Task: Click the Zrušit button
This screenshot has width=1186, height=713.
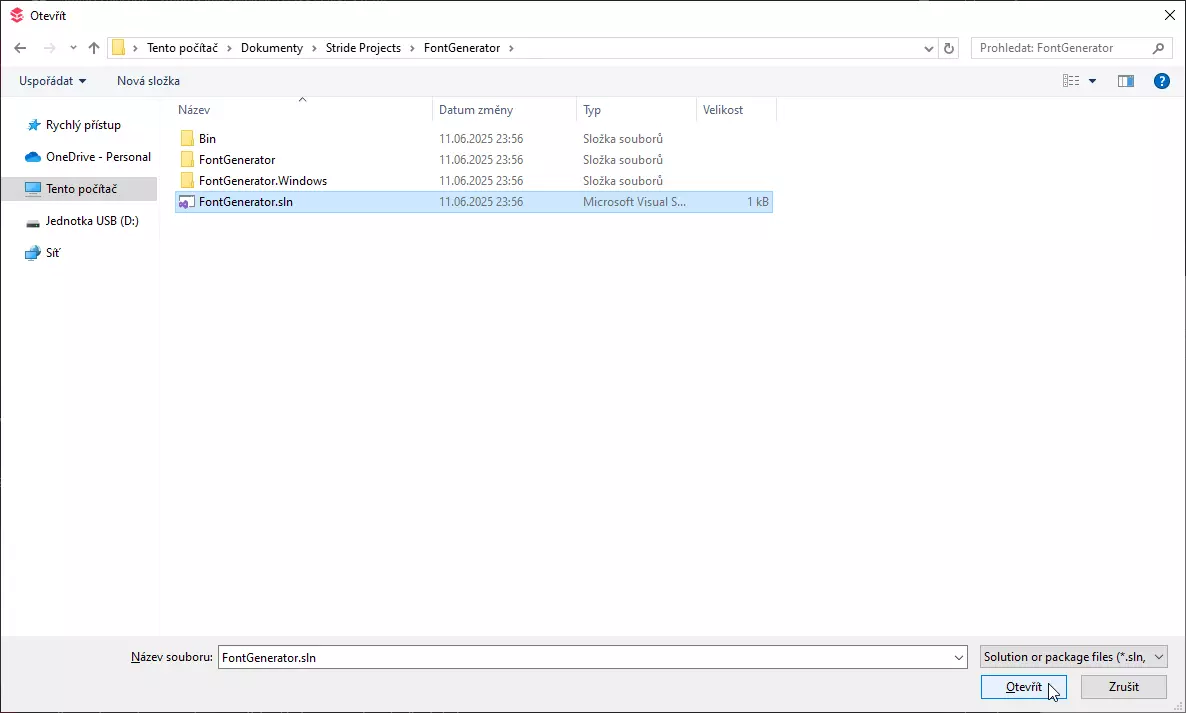Action: pos(1123,687)
